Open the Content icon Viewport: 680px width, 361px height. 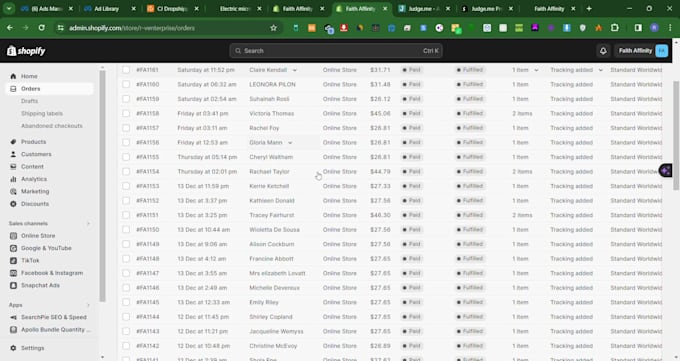pyautogui.click(x=13, y=167)
